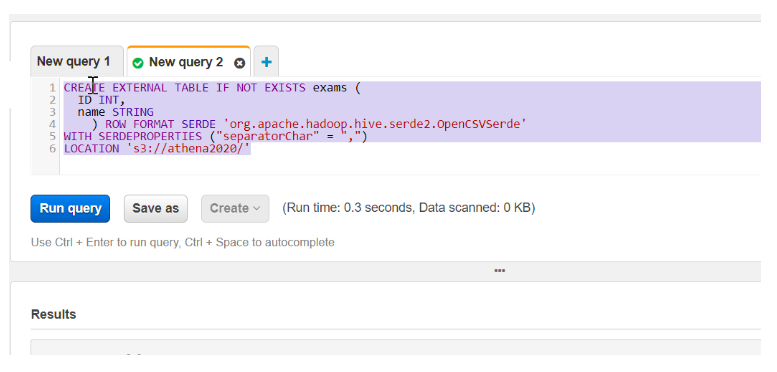Click the LOCATION 's3://athena2020/' line
The image size is (777, 372).
pos(157,148)
